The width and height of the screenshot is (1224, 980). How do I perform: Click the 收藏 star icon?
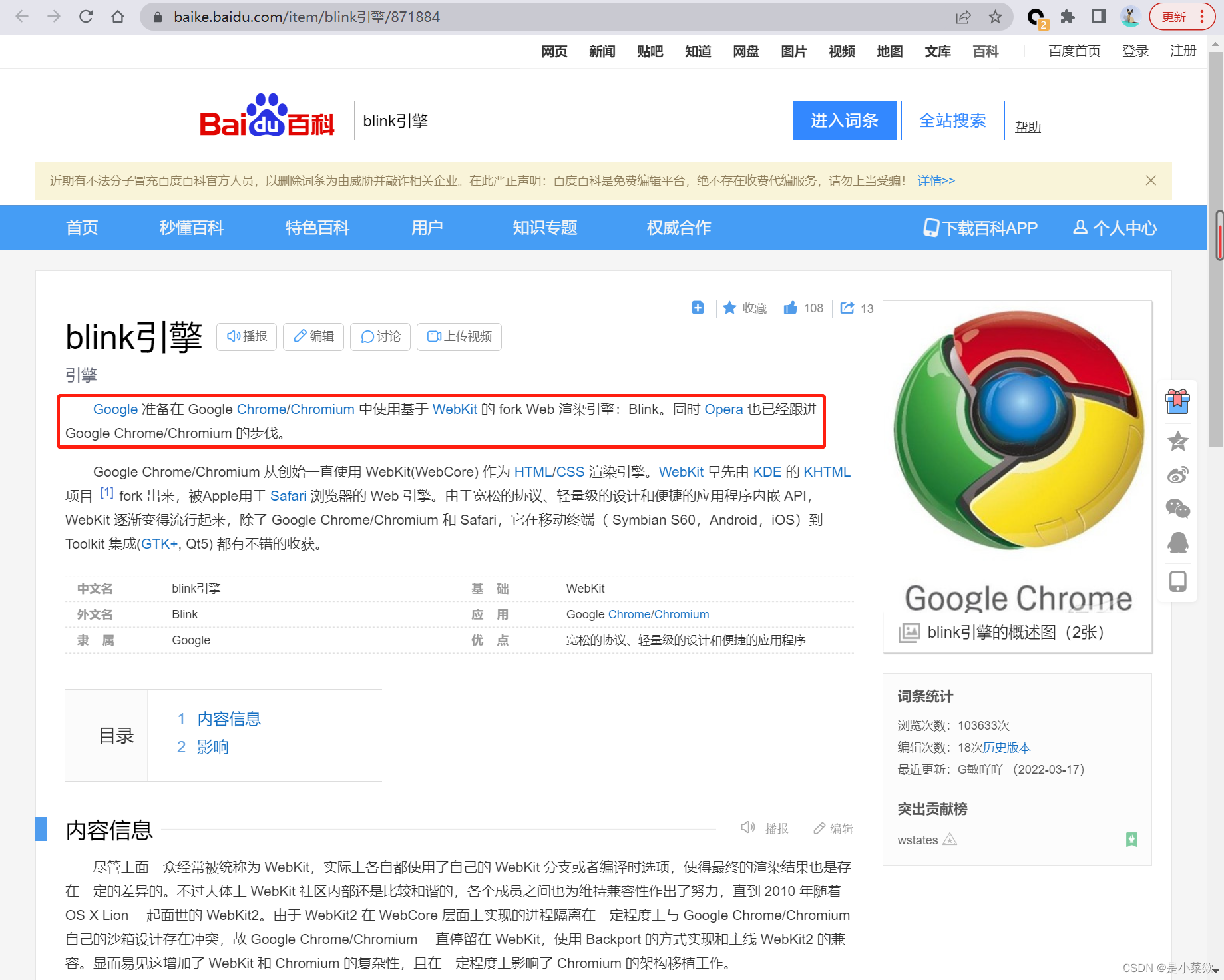(729, 308)
